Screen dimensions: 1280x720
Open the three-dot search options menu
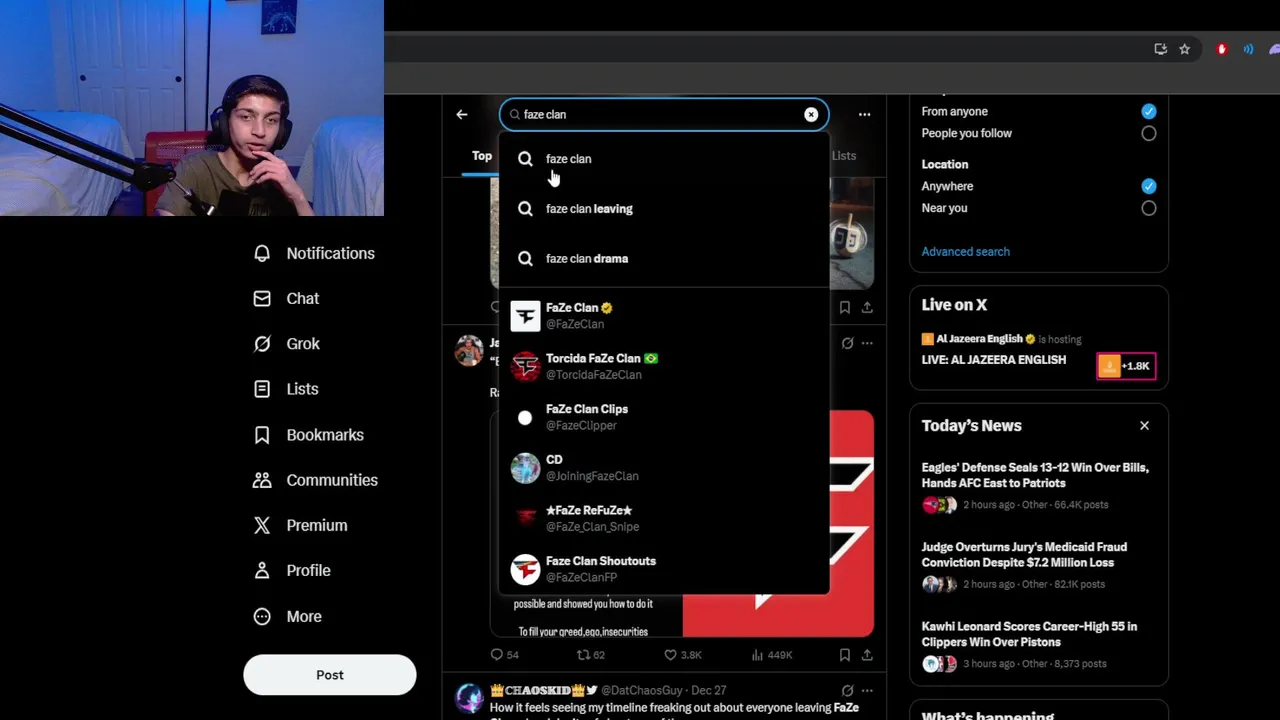click(864, 114)
